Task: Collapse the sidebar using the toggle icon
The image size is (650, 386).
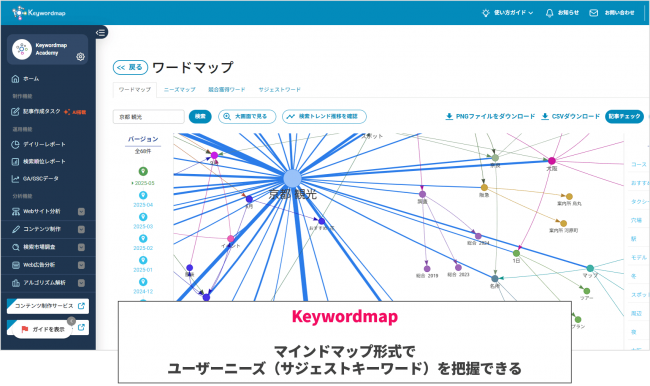Action: (x=101, y=32)
